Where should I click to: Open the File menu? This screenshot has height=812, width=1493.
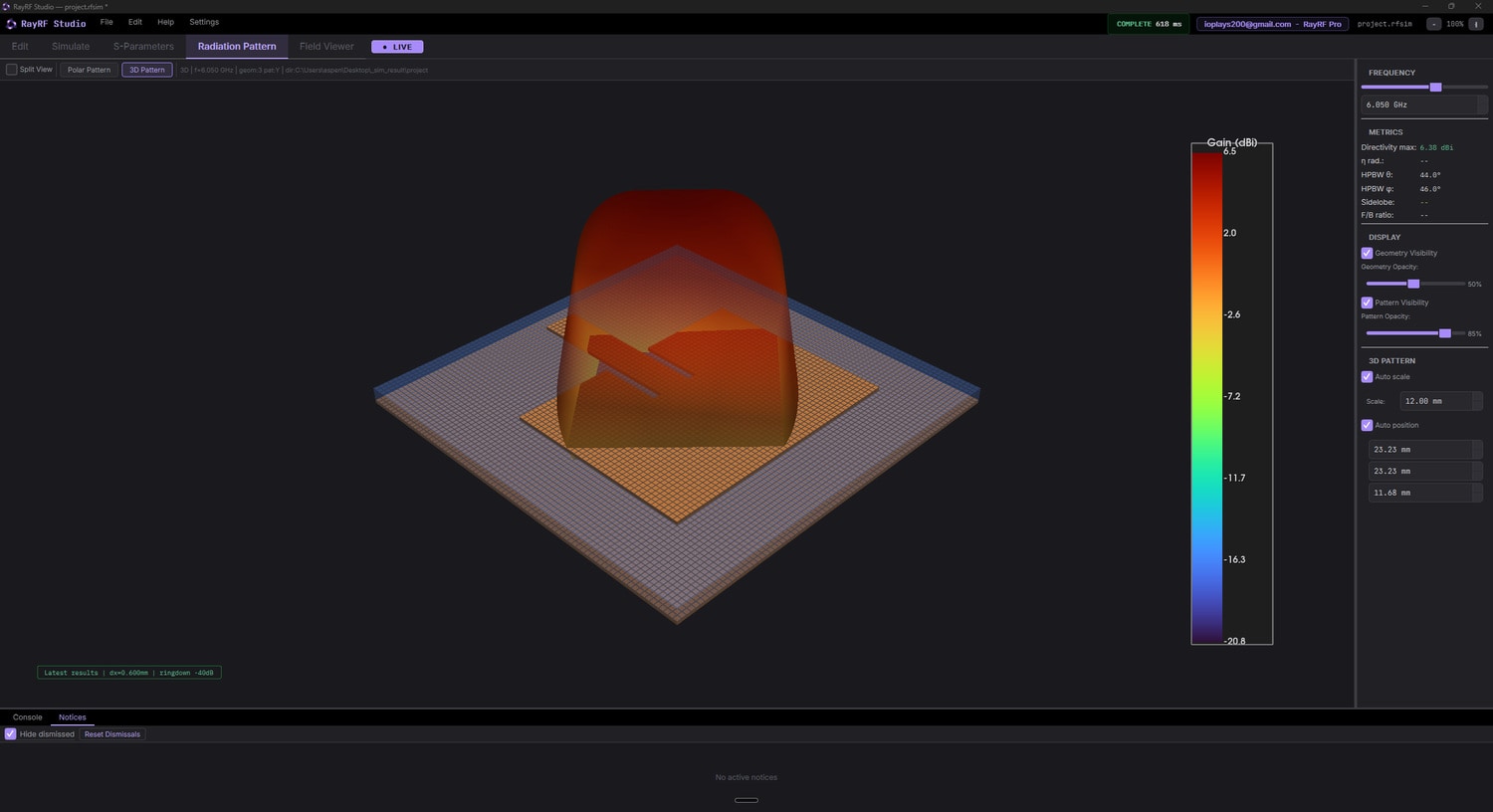[107, 22]
